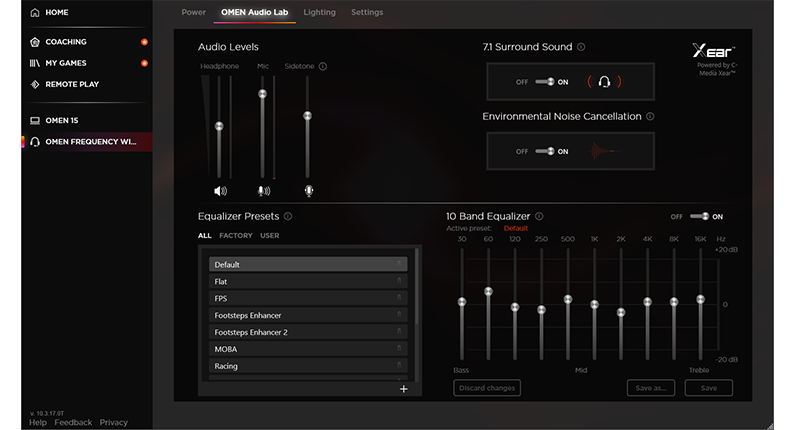Click lock icon on Flat preset
The image size is (795, 430).
pyautogui.click(x=399, y=281)
